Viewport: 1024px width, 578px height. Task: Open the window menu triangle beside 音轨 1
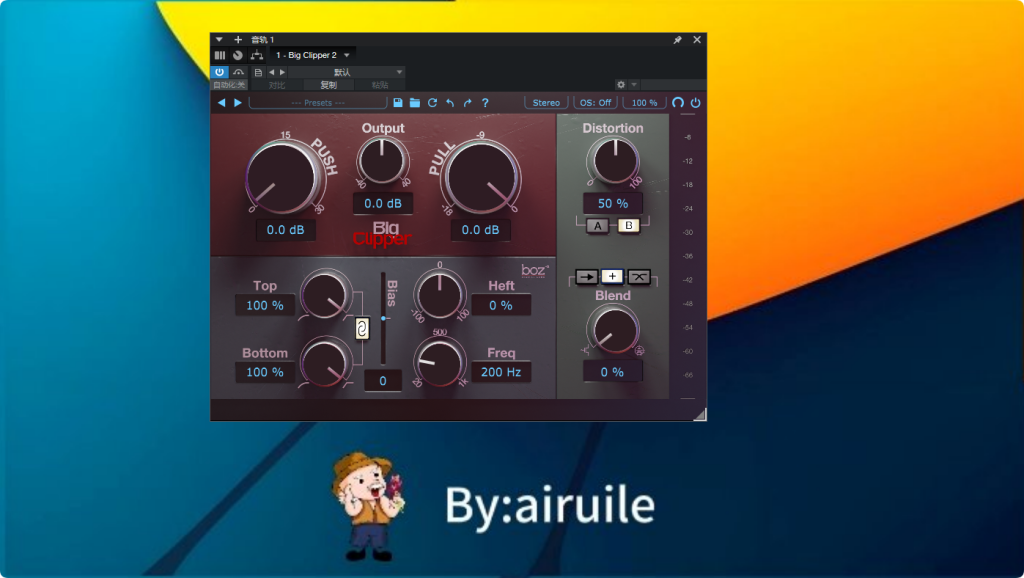click(x=219, y=40)
